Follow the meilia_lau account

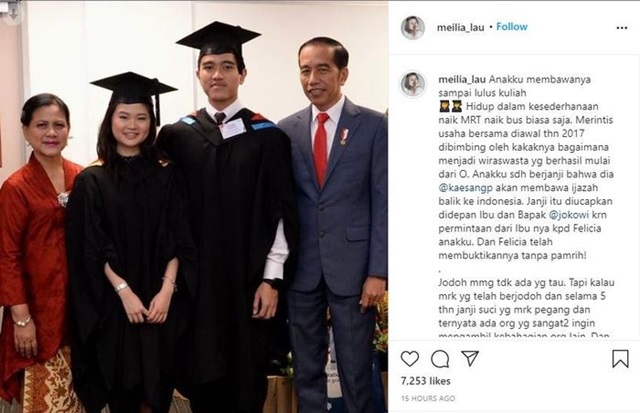(512, 27)
